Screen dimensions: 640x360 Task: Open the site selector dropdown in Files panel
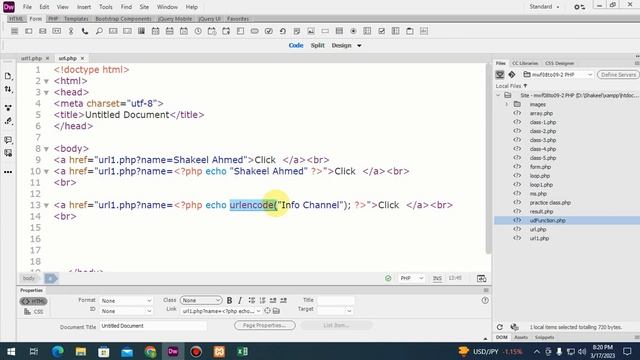pyautogui.click(x=558, y=75)
